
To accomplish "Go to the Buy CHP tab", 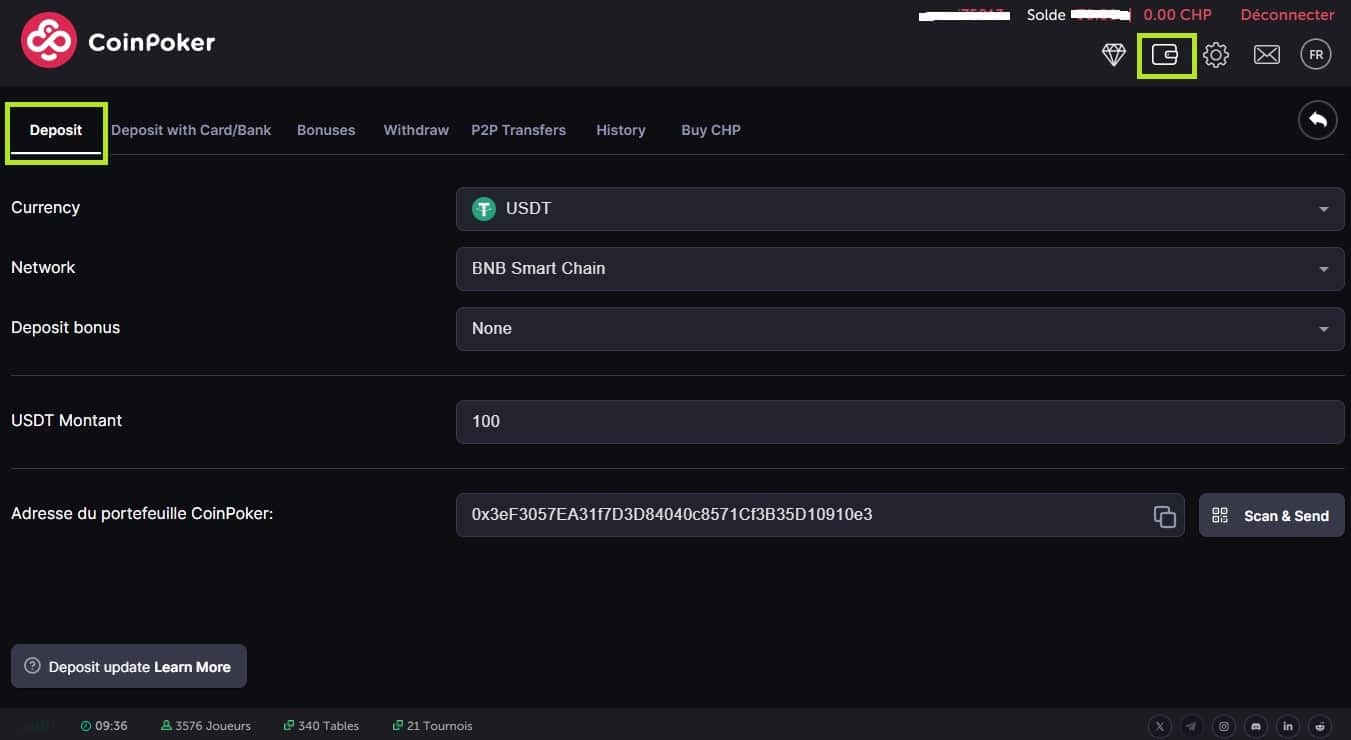I will click(710, 130).
